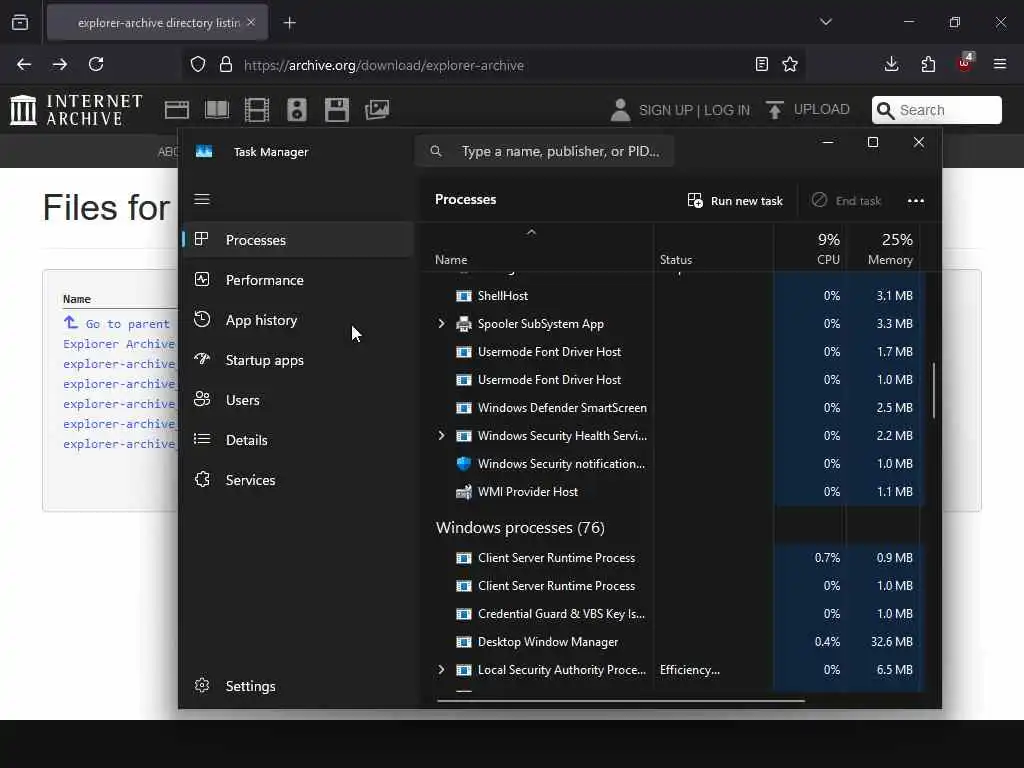Close explorer-archive directory listing tab
This screenshot has height=768, width=1024.
pyautogui.click(x=251, y=22)
